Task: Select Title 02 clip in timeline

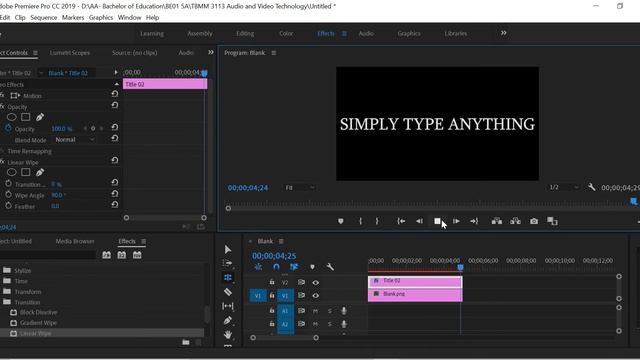Action: pyautogui.click(x=415, y=281)
